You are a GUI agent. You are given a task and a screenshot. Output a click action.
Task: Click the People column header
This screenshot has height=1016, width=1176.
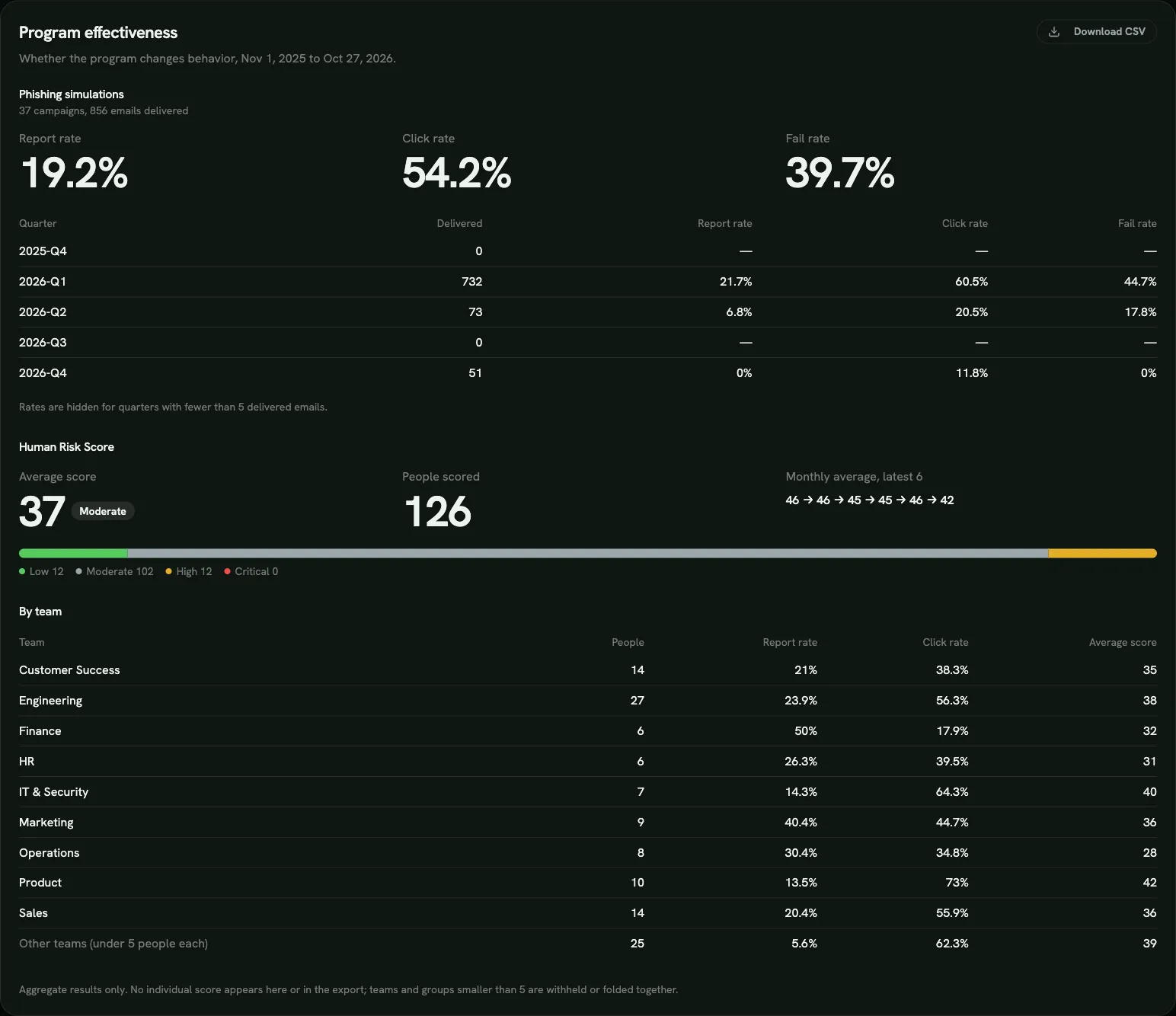tap(628, 642)
